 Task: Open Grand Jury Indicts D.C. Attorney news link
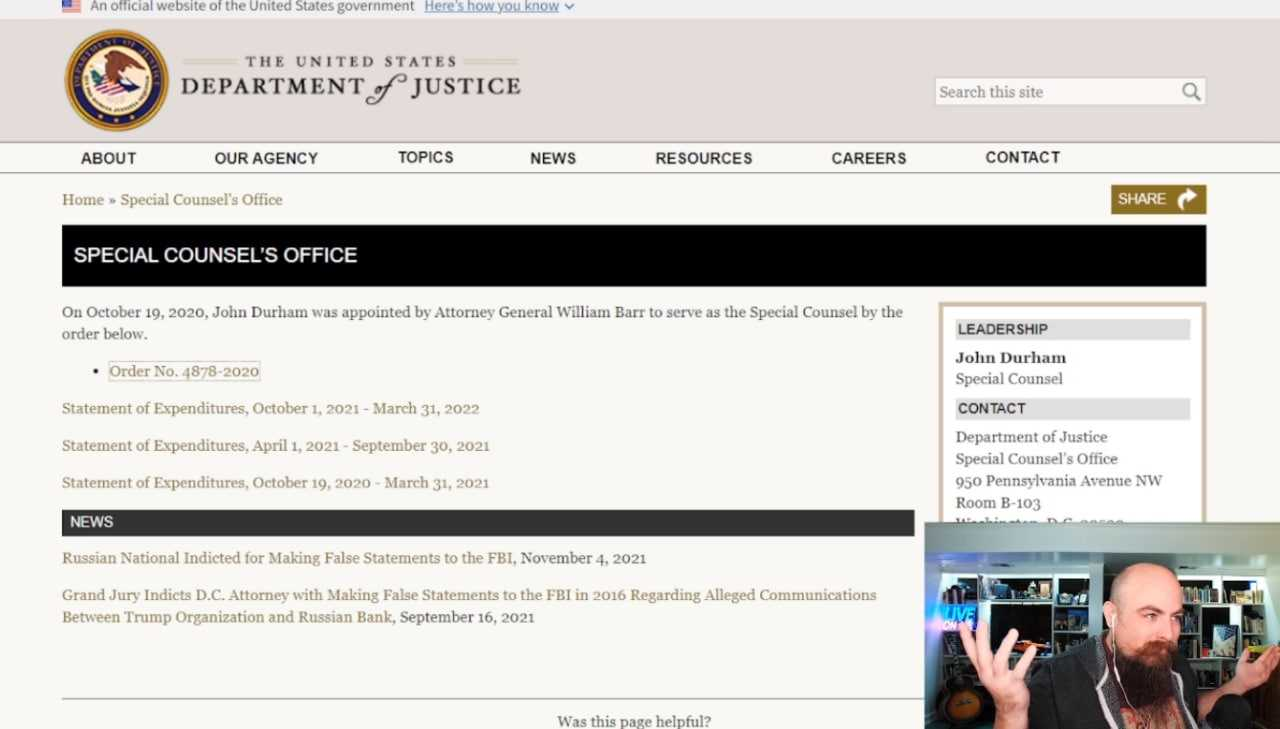[469, 606]
